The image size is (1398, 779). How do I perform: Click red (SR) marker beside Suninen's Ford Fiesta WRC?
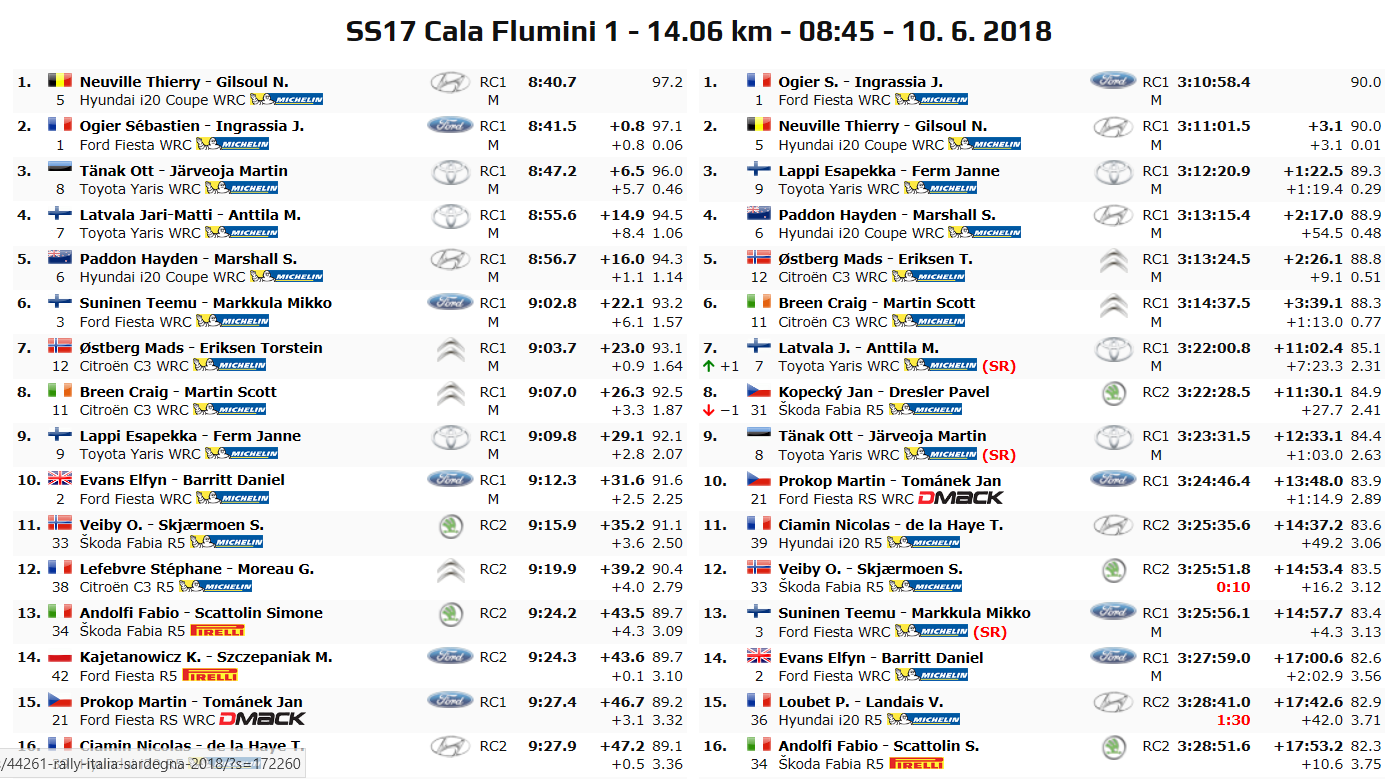click(x=990, y=631)
